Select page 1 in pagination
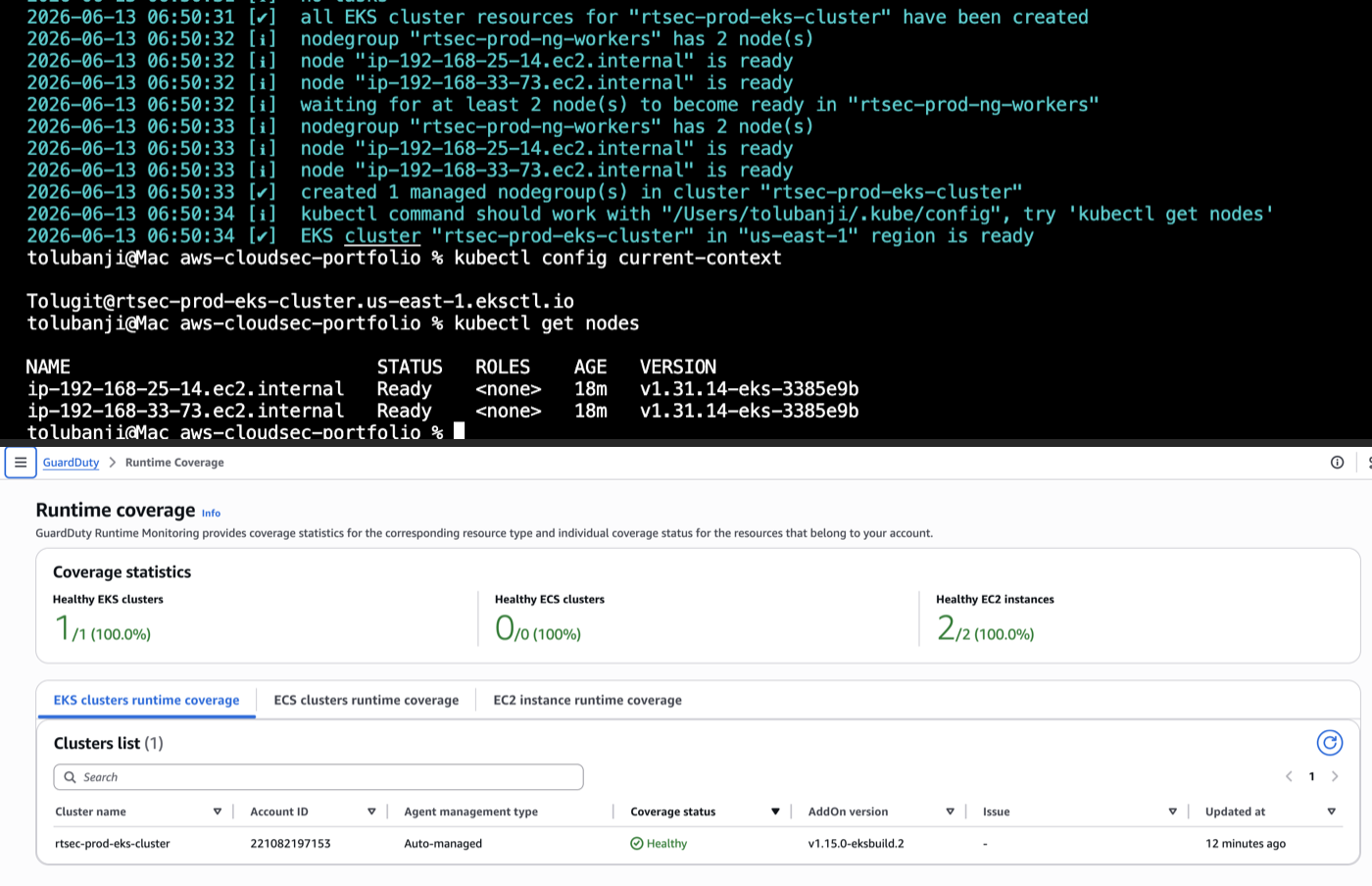The width and height of the screenshot is (1372, 886). coord(1312,776)
